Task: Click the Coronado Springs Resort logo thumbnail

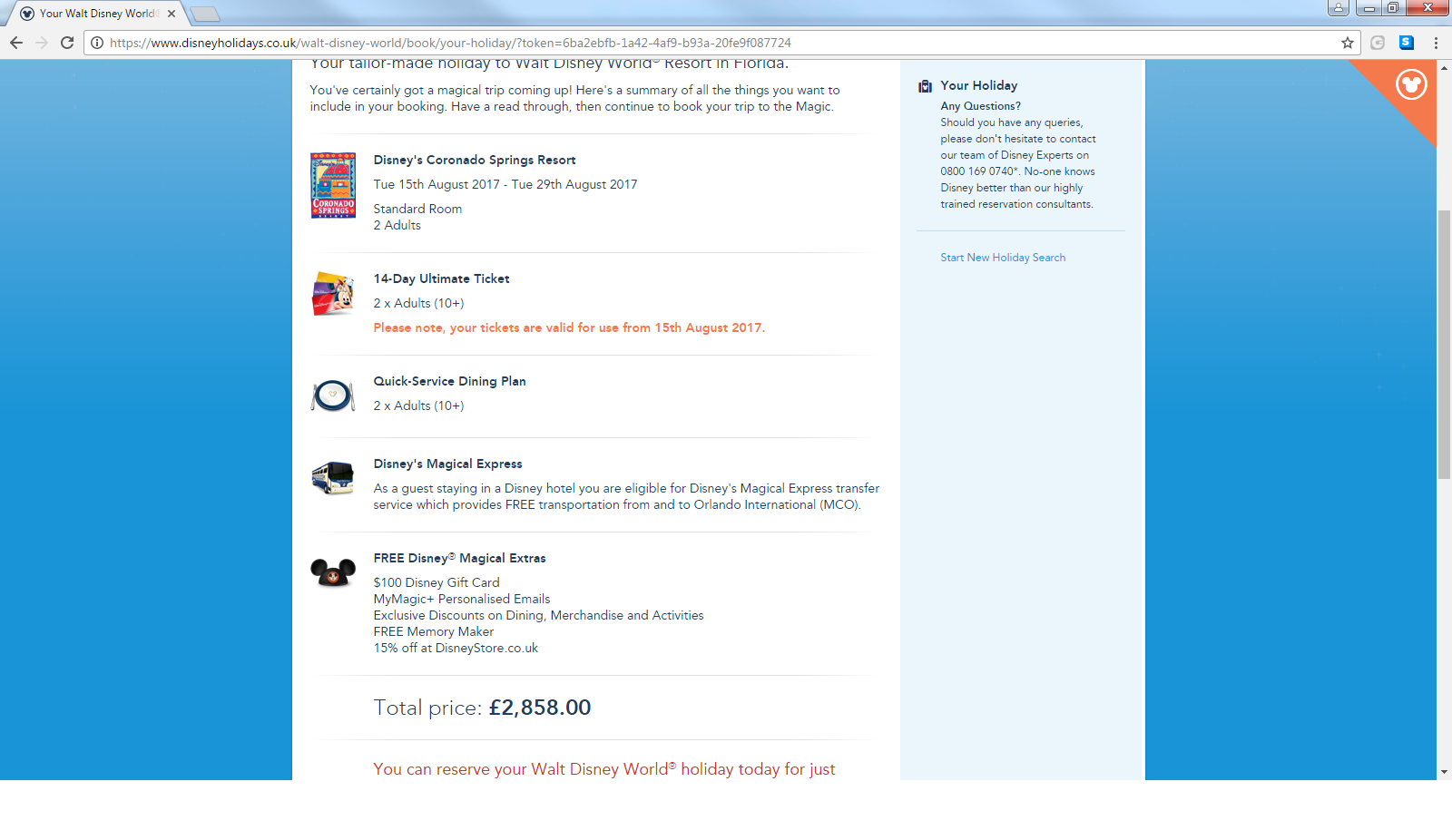Action: [x=333, y=185]
